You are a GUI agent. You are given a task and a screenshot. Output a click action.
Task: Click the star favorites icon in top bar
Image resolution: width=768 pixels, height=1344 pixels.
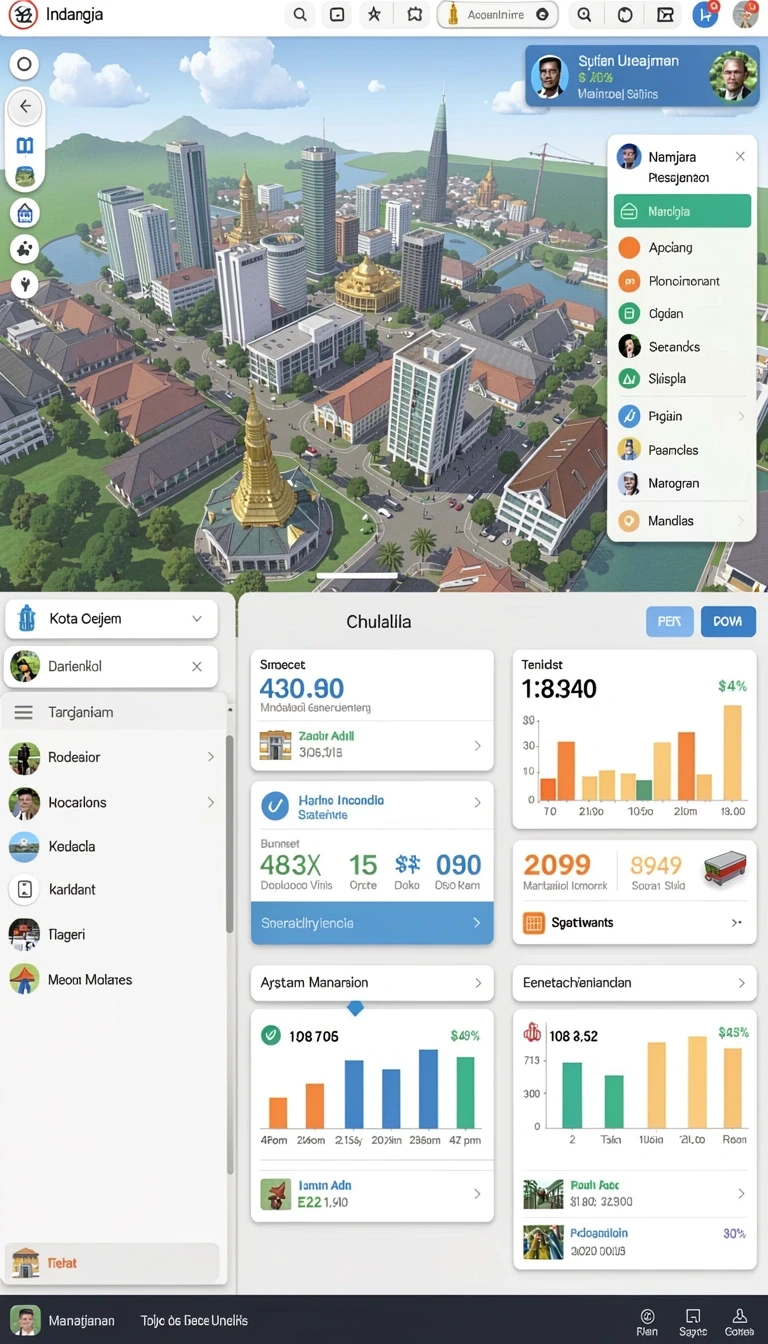click(x=374, y=15)
